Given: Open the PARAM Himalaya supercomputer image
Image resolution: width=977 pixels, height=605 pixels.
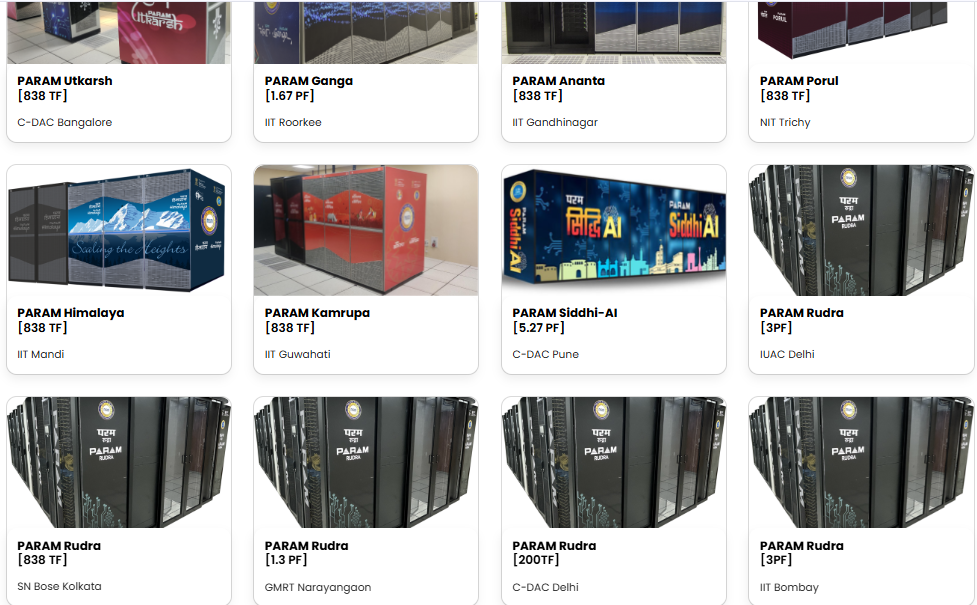Looking at the screenshot, I should coord(118,230).
